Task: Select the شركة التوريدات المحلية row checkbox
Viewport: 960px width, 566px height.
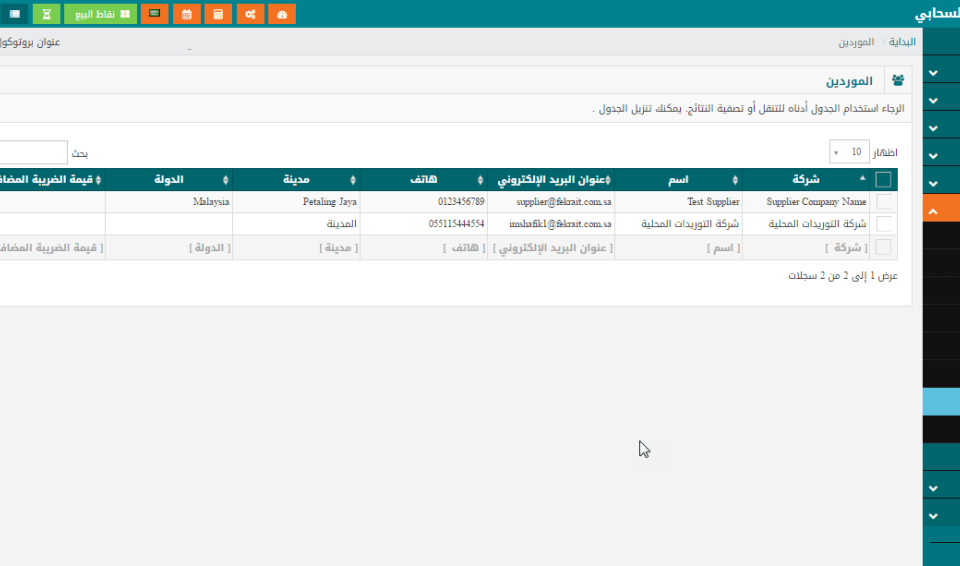Action: (884, 224)
